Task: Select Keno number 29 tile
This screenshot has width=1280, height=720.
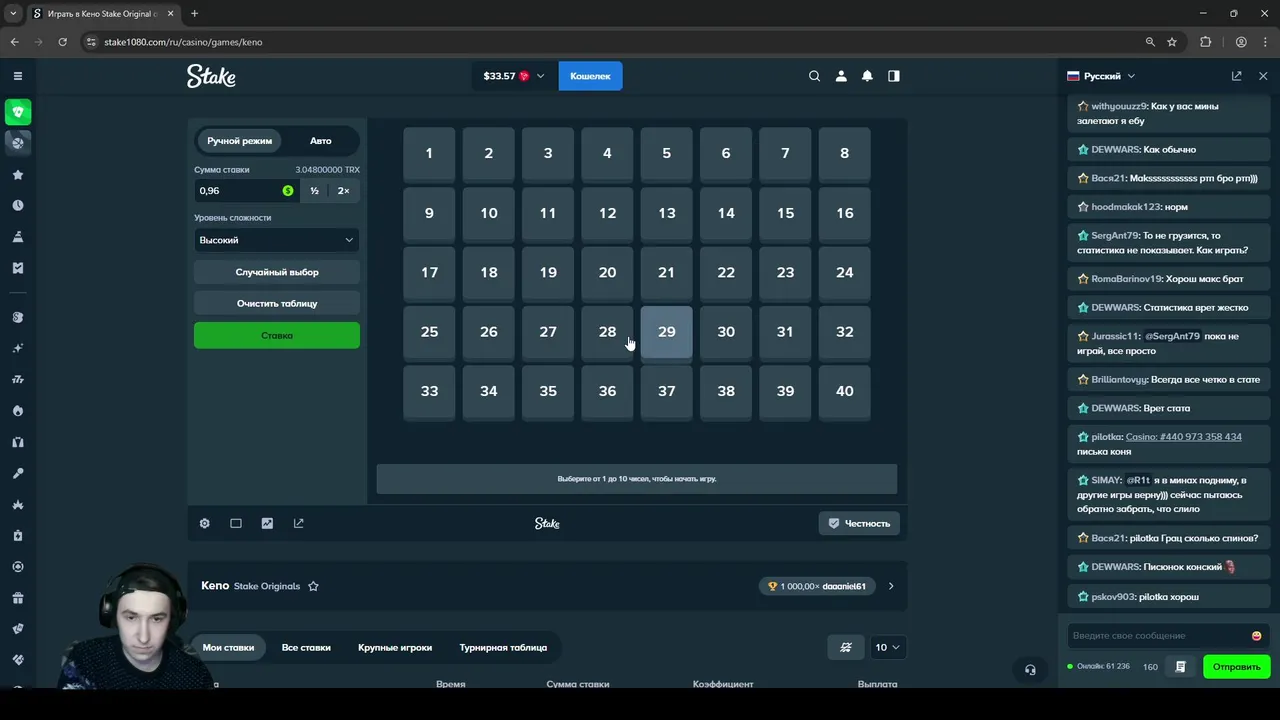Action: pos(667,332)
